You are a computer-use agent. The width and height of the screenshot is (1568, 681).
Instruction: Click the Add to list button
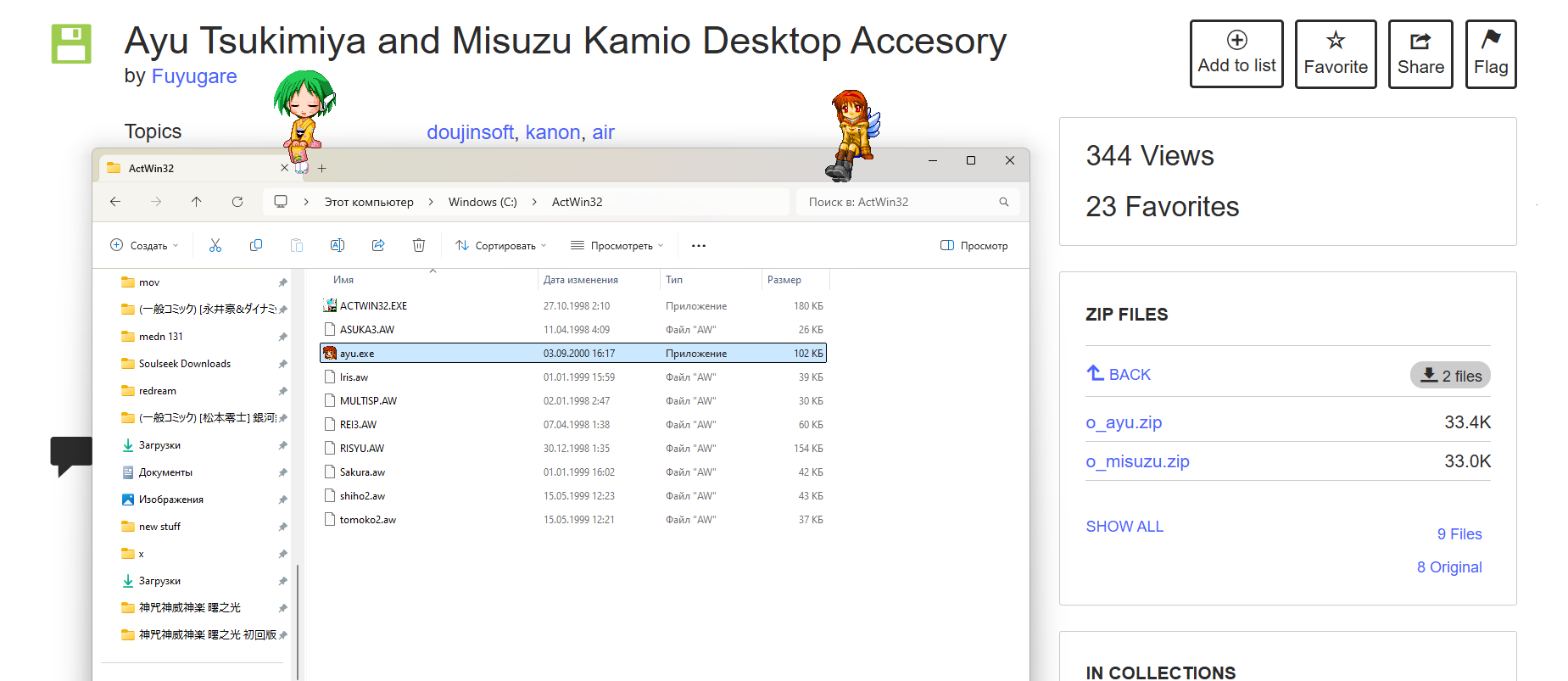(x=1236, y=53)
